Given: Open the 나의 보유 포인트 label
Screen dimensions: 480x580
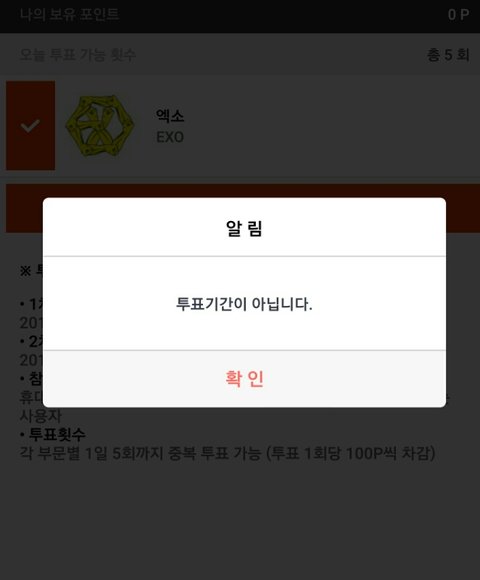Looking at the screenshot, I should point(69,14).
